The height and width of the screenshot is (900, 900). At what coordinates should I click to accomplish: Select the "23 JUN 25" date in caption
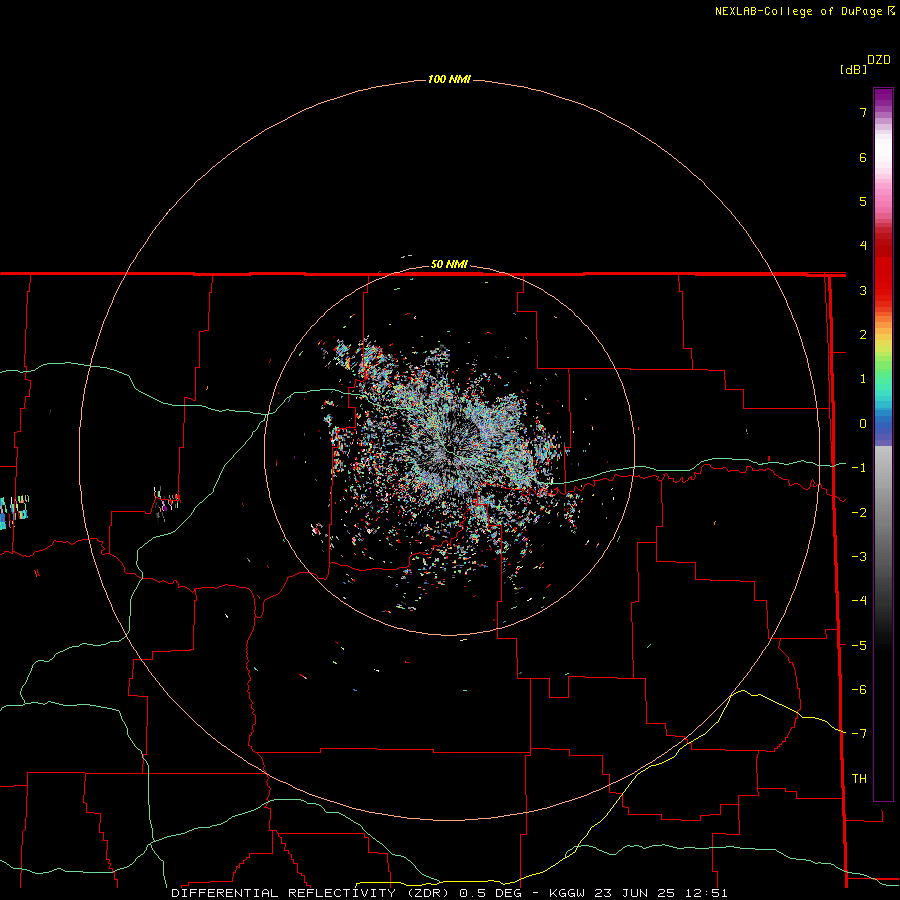(x=634, y=893)
